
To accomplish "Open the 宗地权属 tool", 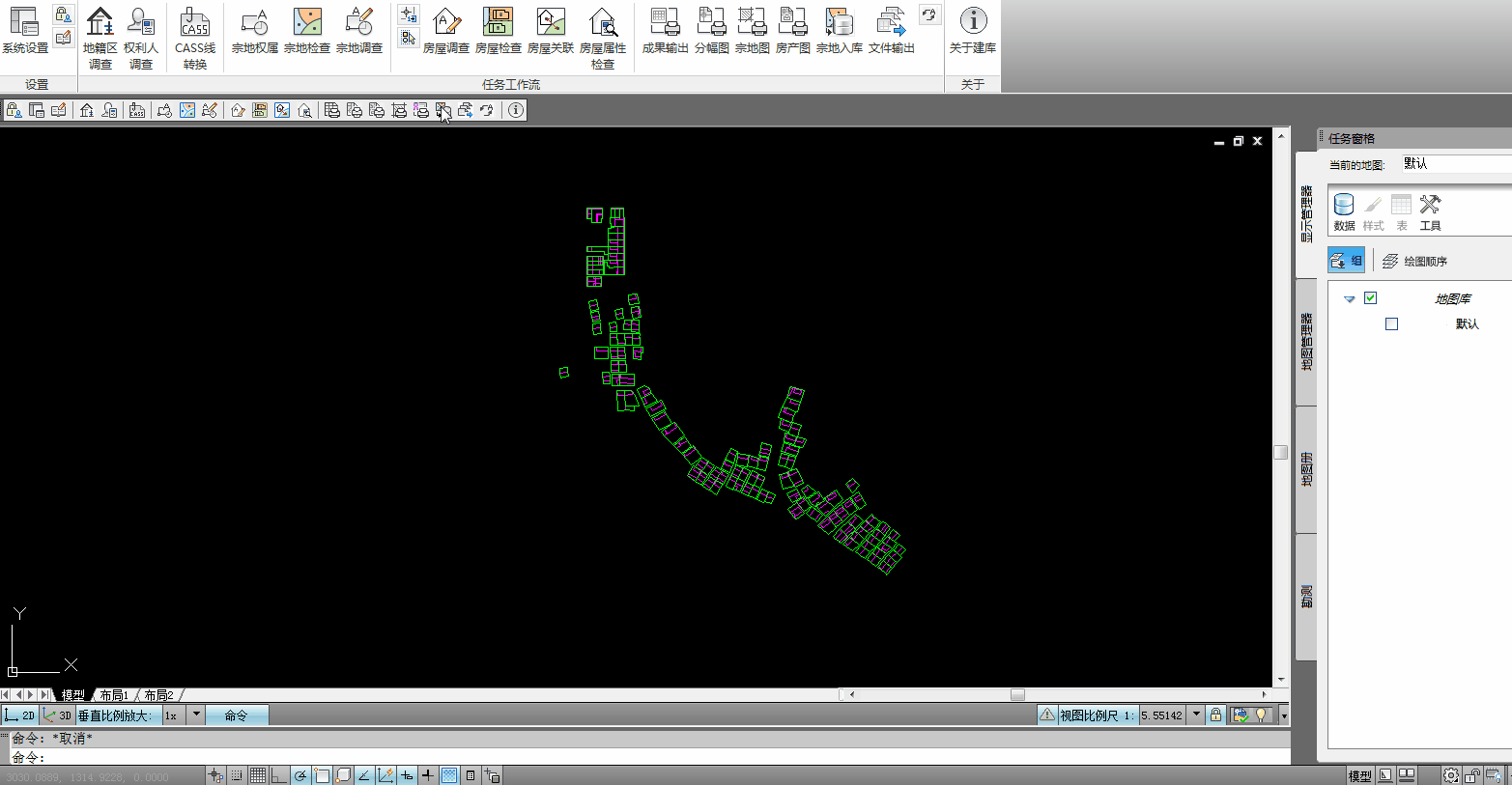I will point(255,31).
